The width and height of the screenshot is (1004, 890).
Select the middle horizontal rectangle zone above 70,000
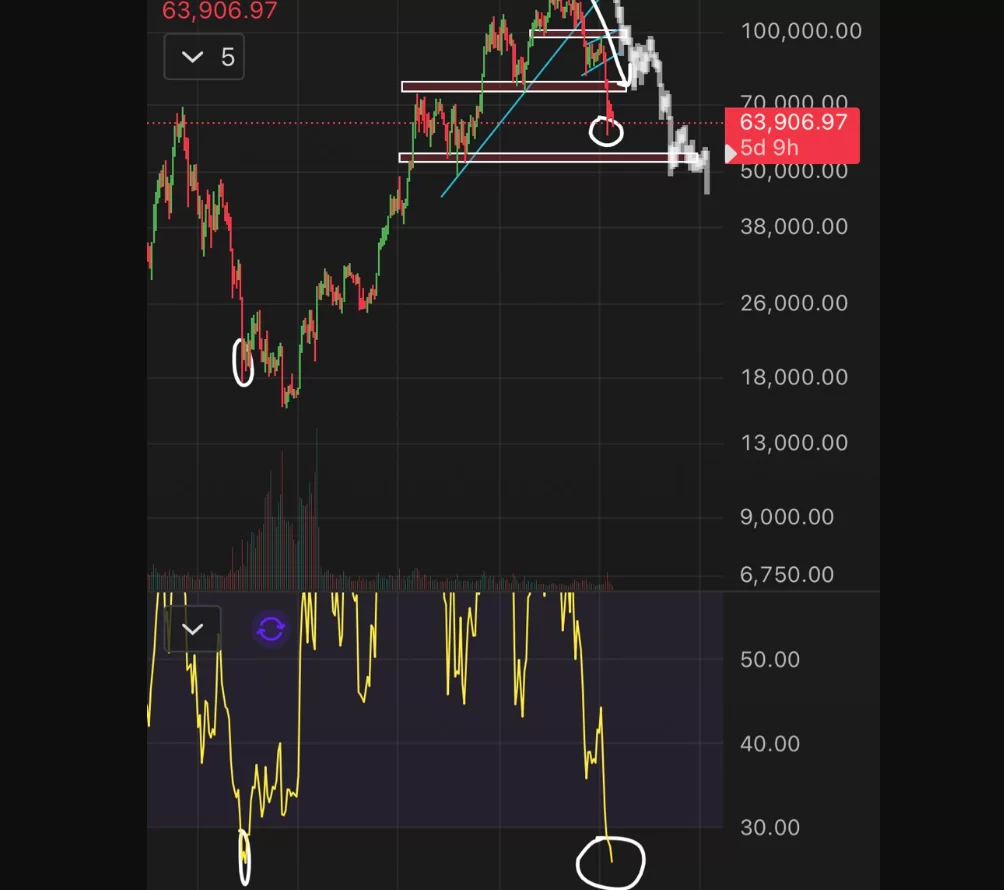coord(513,87)
